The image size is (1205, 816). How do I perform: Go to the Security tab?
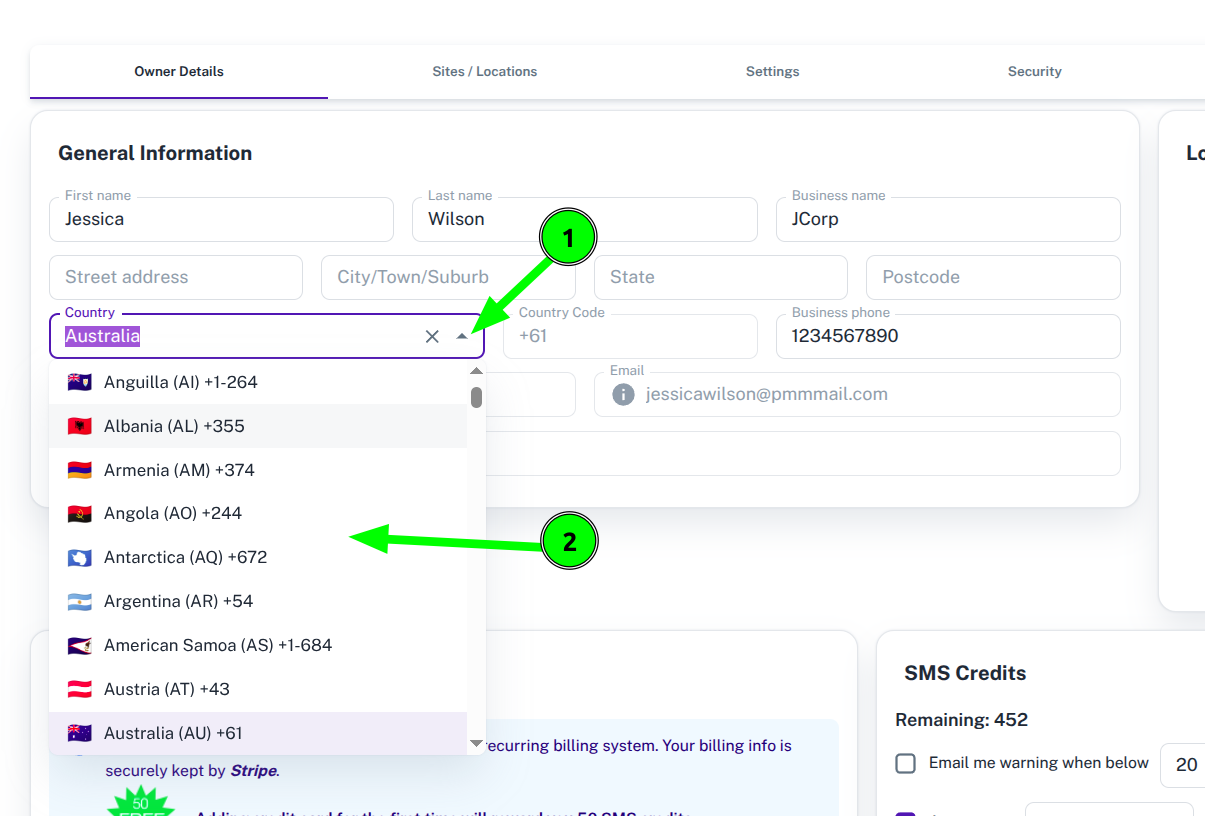[x=1035, y=72]
